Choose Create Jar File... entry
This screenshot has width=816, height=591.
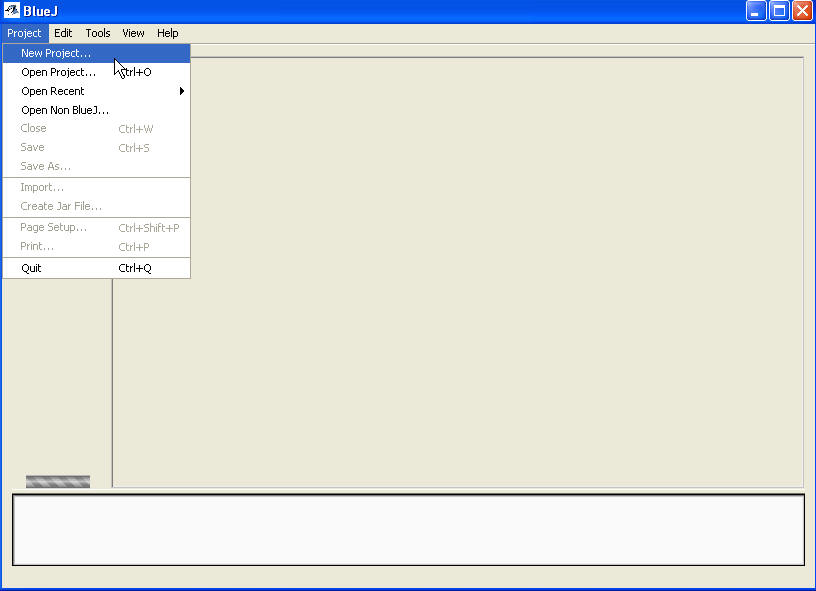click(x=61, y=206)
